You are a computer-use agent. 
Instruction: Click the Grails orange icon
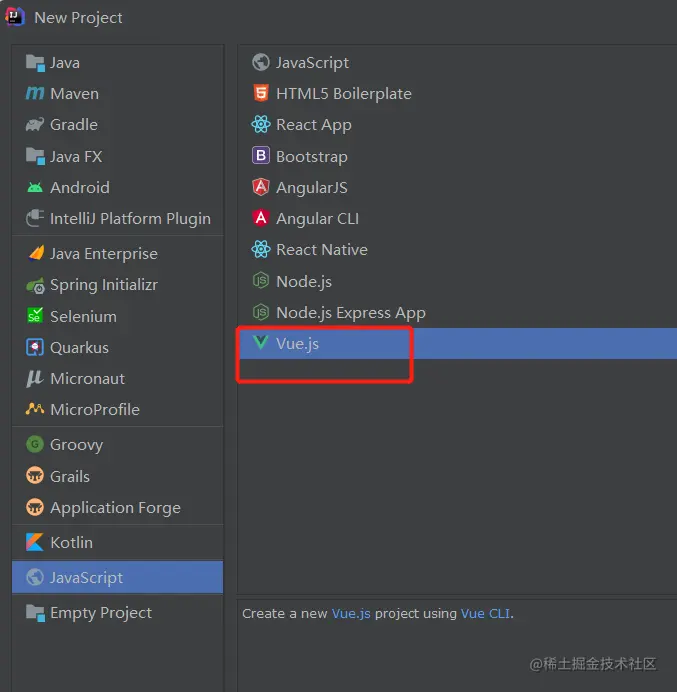pyautogui.click(x=35, y=476)
